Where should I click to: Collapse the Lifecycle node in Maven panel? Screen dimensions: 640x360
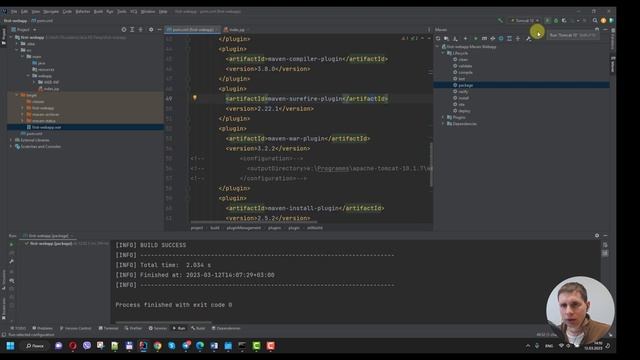443,53
